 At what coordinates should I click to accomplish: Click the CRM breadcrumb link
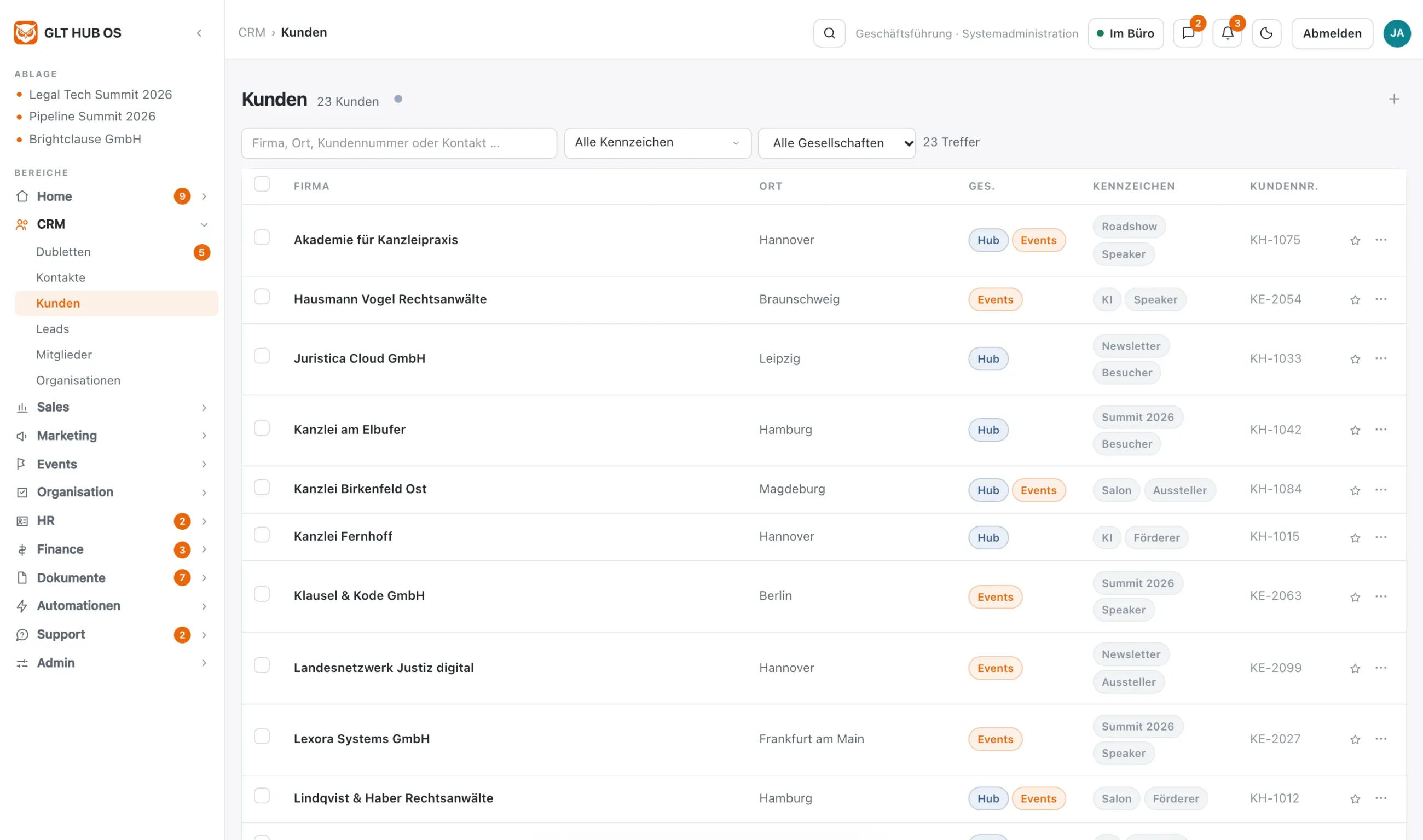click(x=251, y=32)
